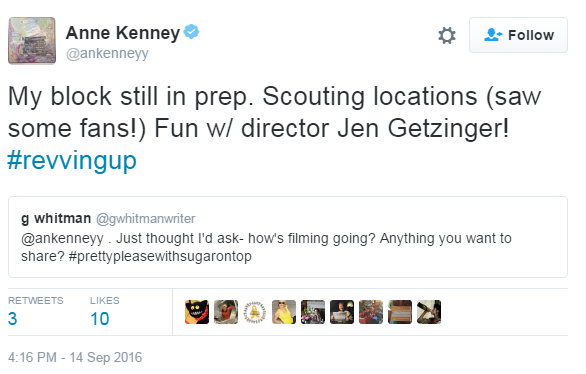Click the last liker avatar in row
This screenshot has height=374, width=586.
(429, 312)
